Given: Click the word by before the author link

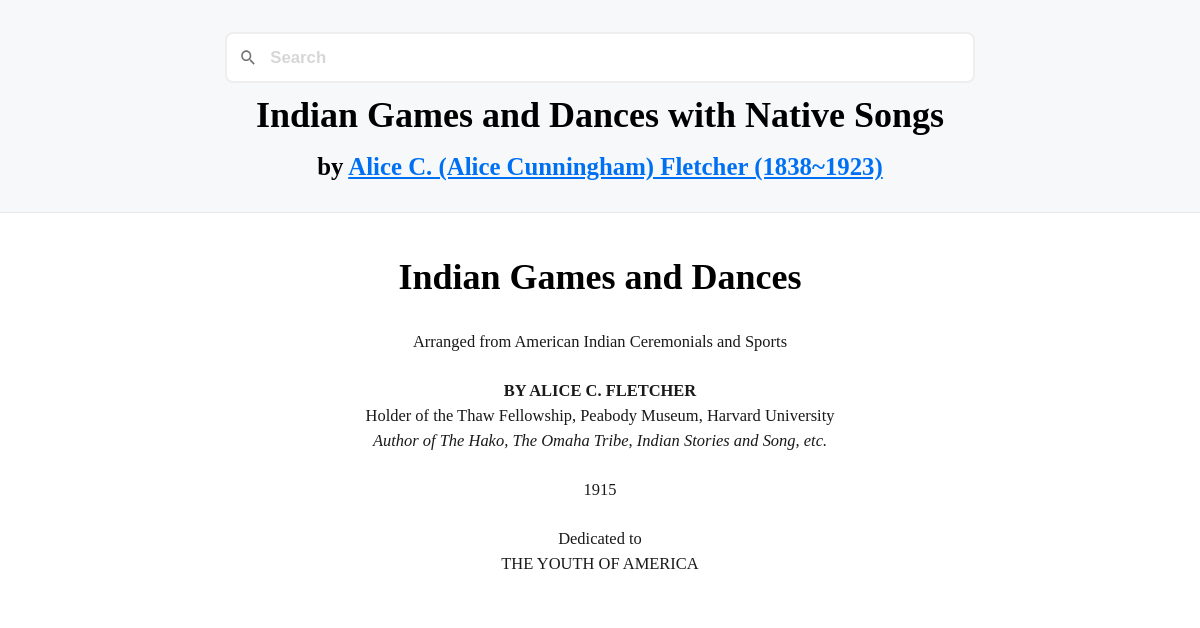Looking at the screenshot, I should (330, 166).
